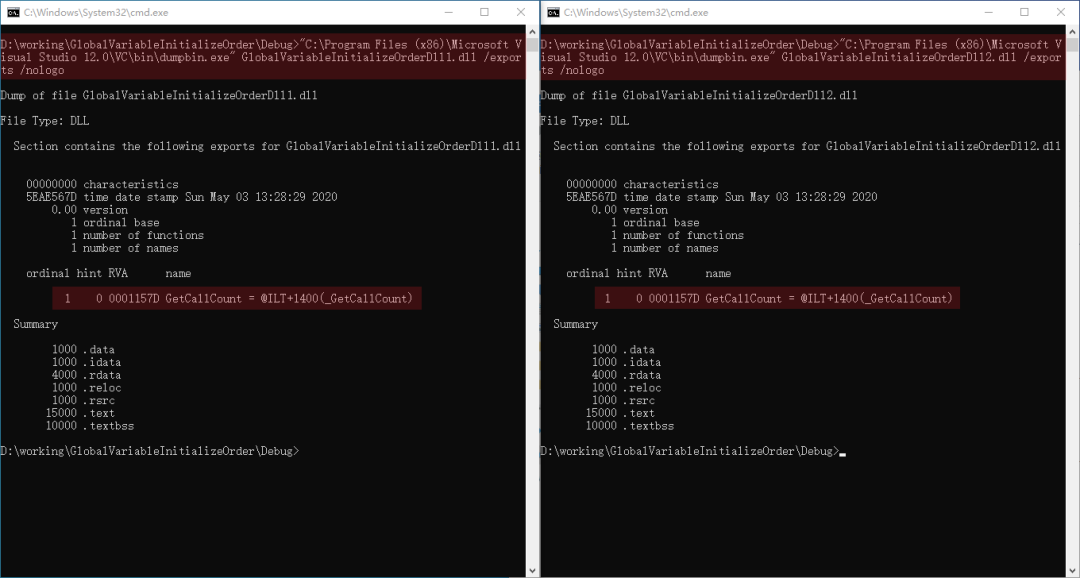Close the left cmd.exe window
Viewport: 1080px width, 578px height.
pyautogui.click(x=521, y=12)
